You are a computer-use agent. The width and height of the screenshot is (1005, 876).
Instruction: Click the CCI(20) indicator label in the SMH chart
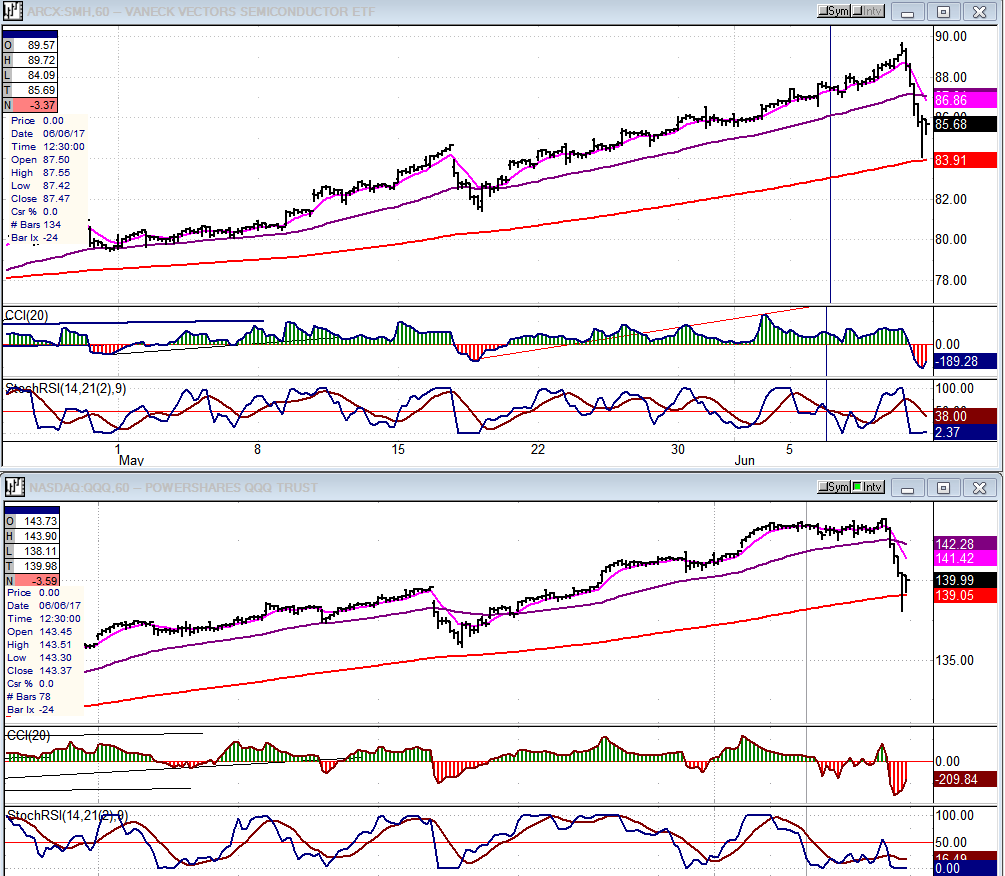pyautogui.click(x=26, y=315)
